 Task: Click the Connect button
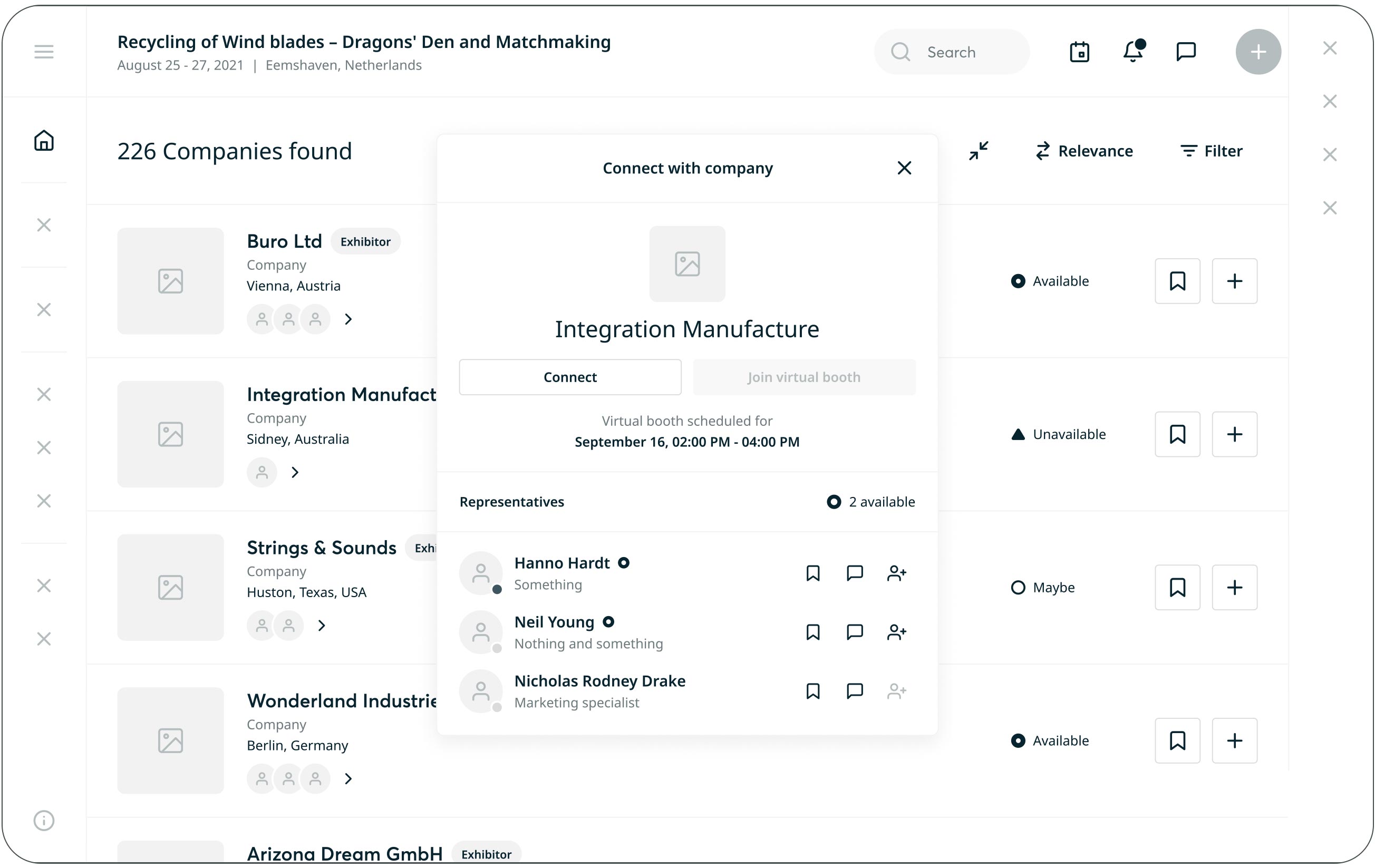(x=570, y=377)
